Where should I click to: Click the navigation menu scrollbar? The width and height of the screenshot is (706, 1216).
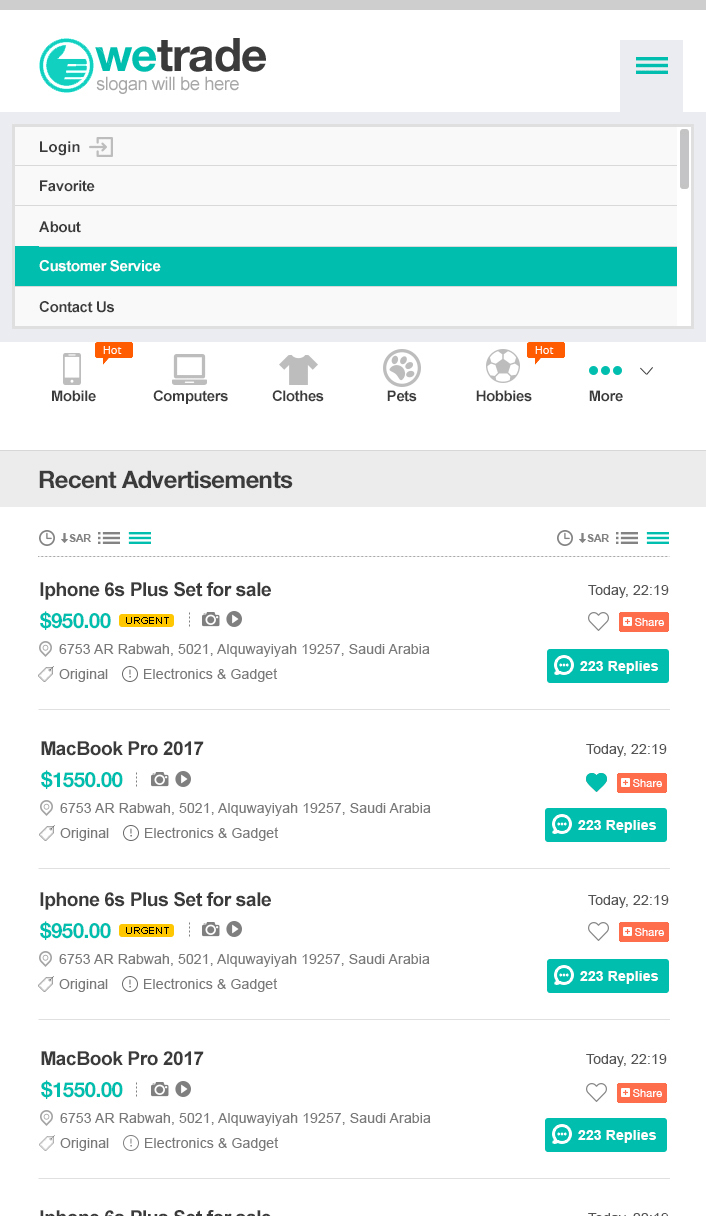click(x=684, y=160)
